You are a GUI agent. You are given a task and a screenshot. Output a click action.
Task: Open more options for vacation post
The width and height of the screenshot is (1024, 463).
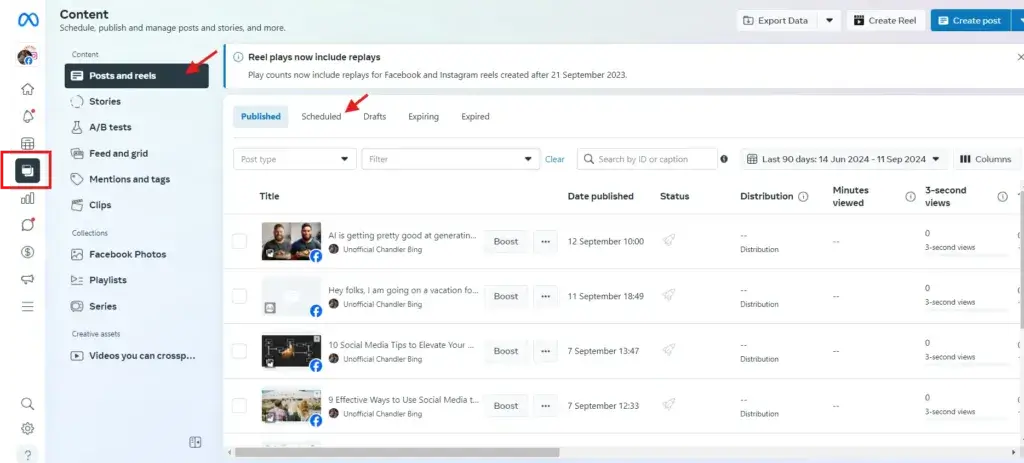pos(545,296)
